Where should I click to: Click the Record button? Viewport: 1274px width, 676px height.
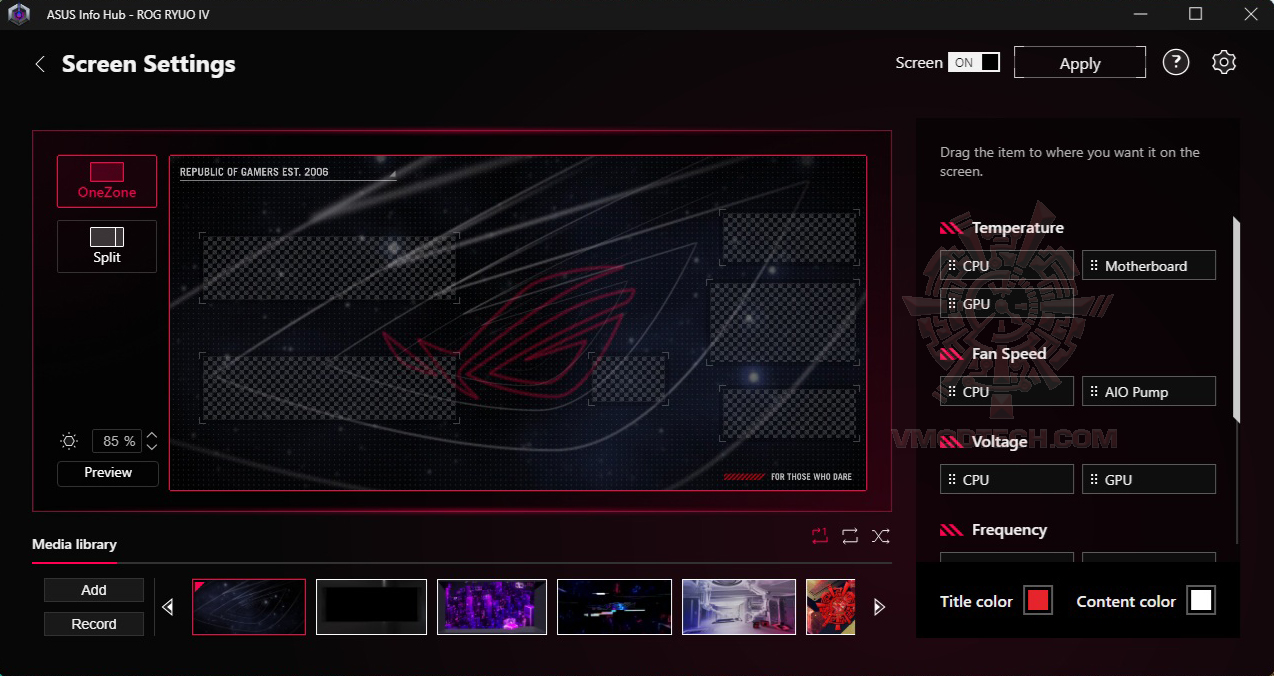94,624
